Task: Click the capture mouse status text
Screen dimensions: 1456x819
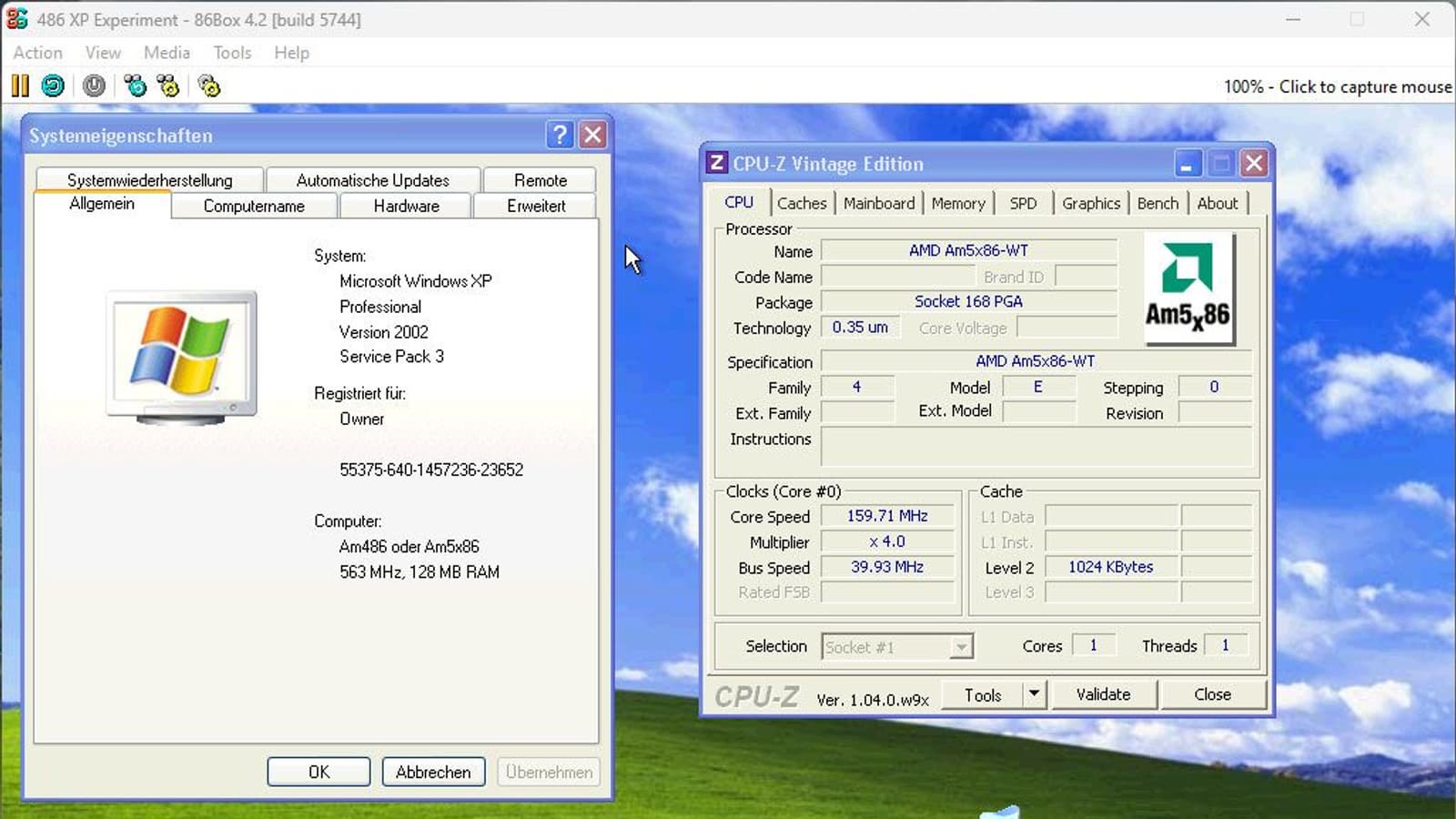Action: click(1337, 86)
